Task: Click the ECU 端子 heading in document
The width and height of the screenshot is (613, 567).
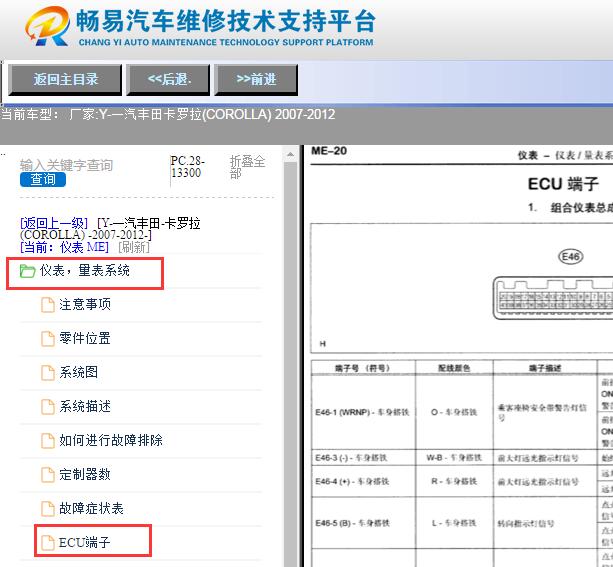Action: [563, 184]
